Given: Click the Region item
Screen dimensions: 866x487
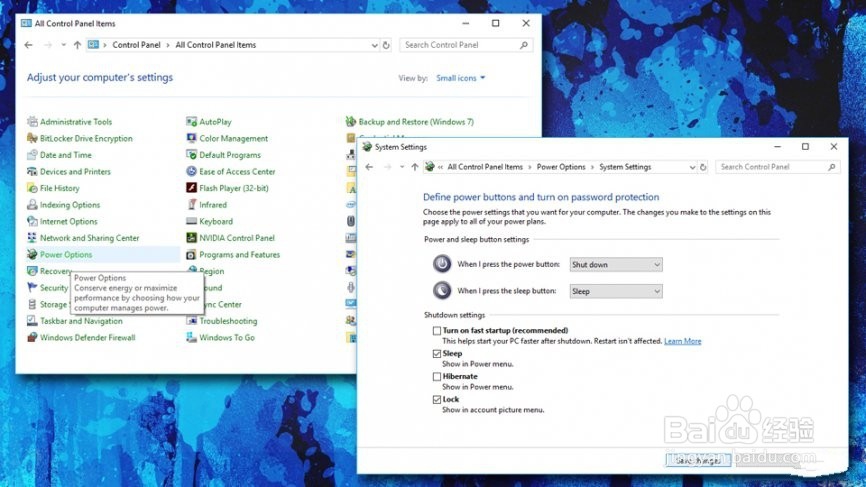Looking at the screenshot, I should click(206, 271).
